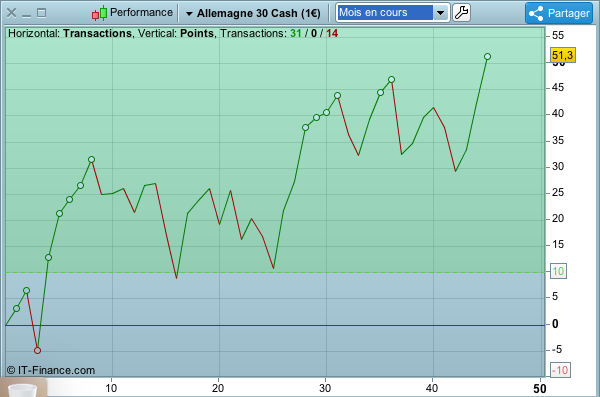
Task: Click the green 10 level marker
Action: [558, 271]
